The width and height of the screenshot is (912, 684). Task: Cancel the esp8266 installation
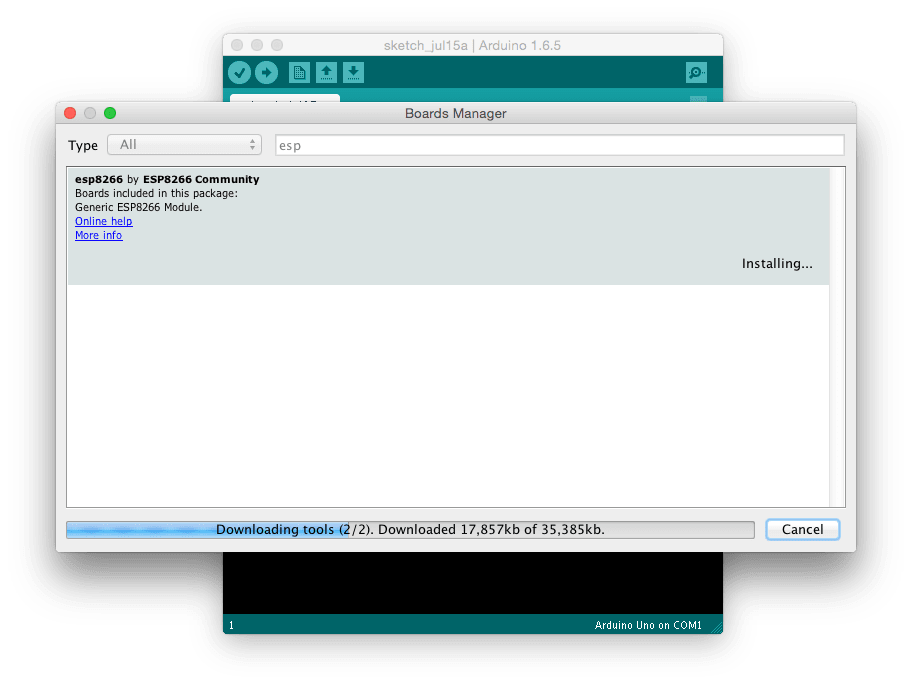tap(803, 529)
